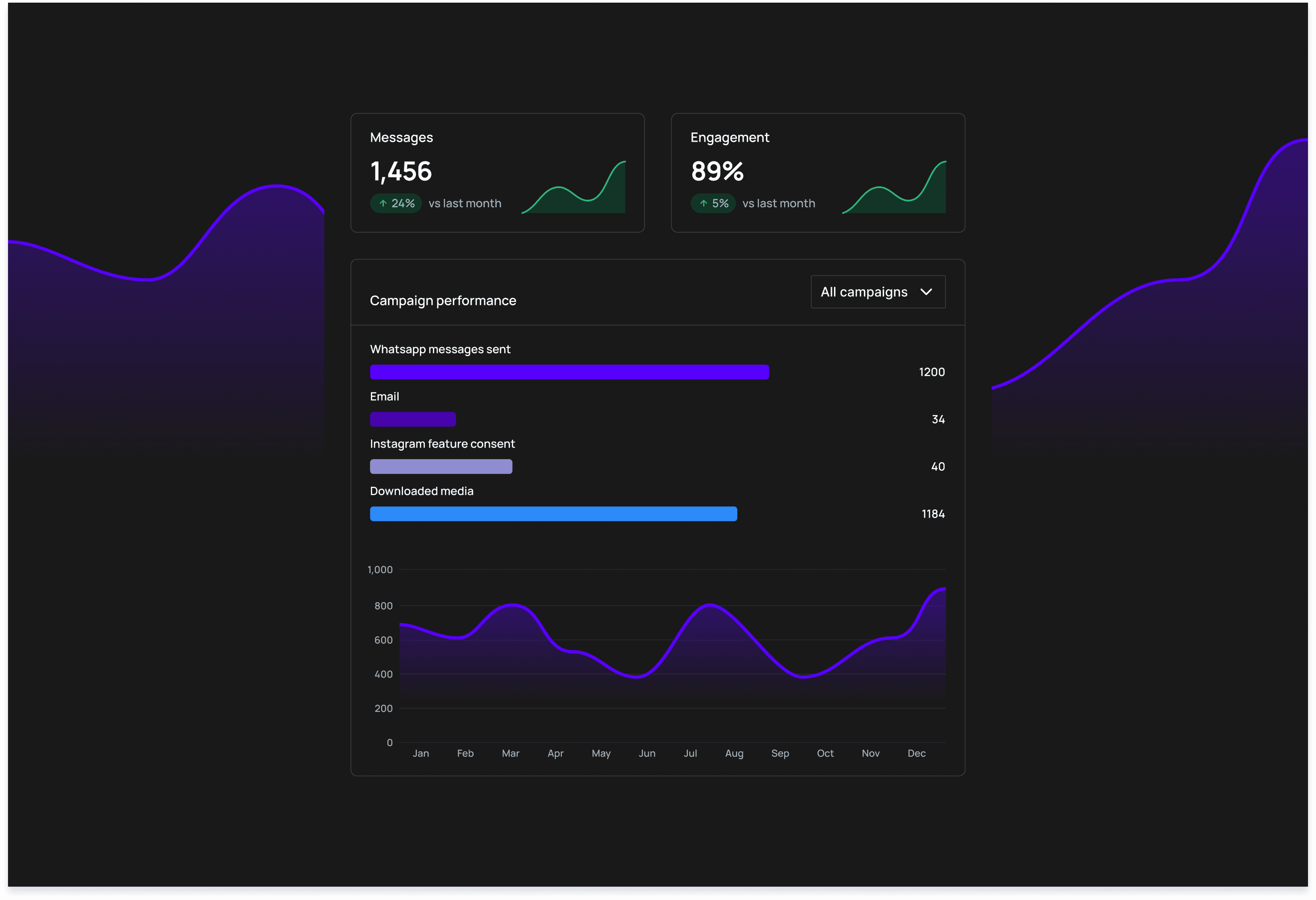The height and width of the screenshot is (900, 1316).
Task: Click the Campaign performance heading
Action: click(x=443, y=301)
